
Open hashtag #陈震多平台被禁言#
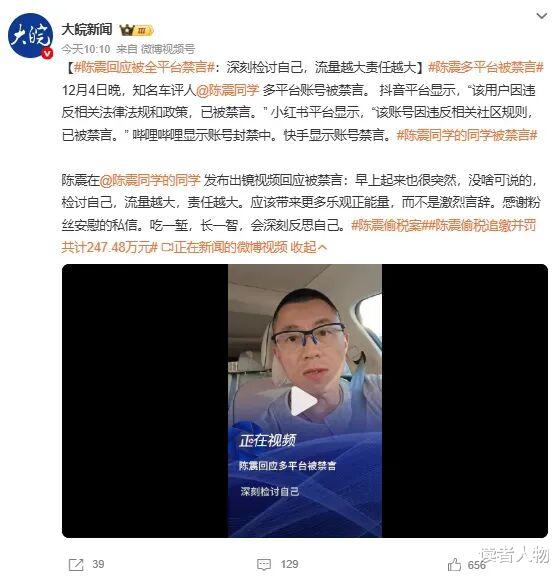coord(485,68)
